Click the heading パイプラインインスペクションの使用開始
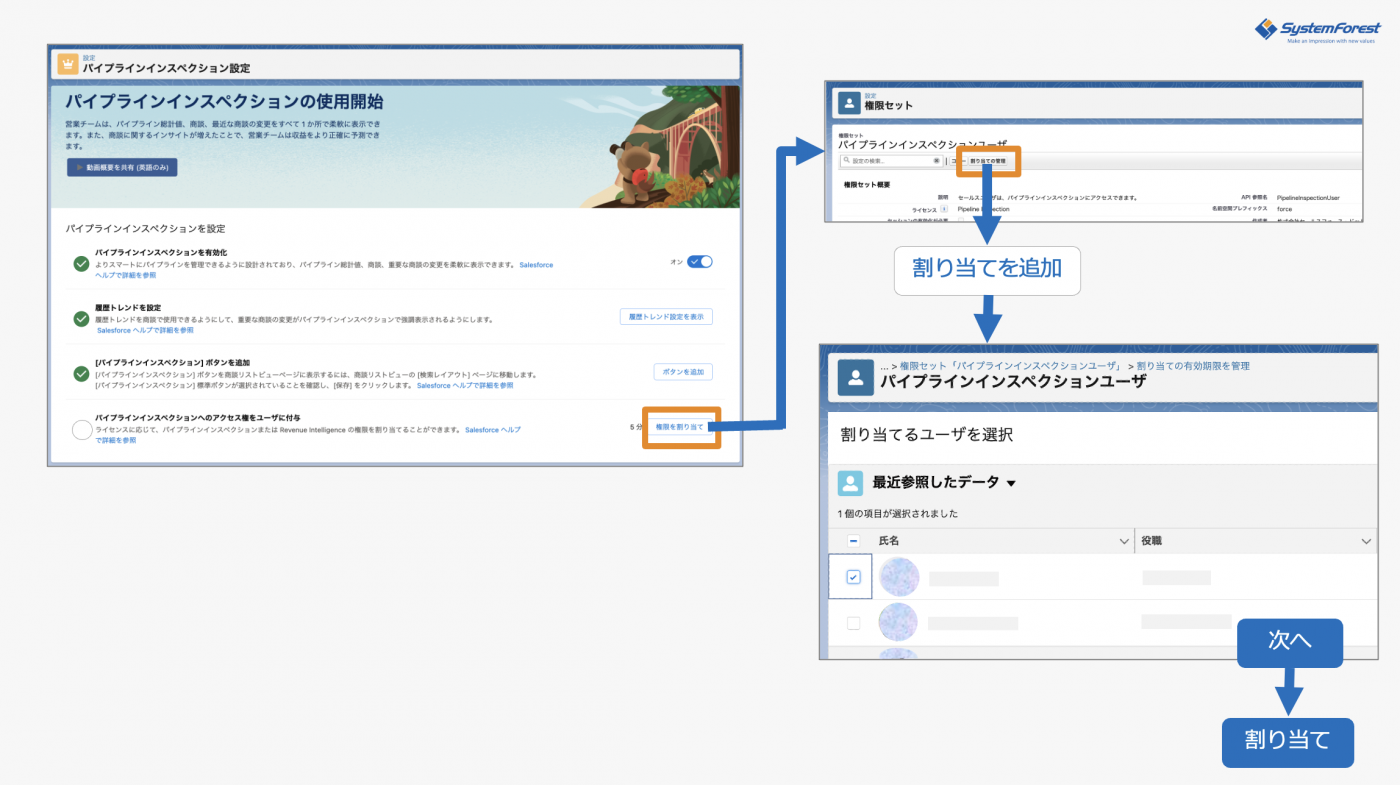Screen dimensions: 1400x785 (224, 102)
